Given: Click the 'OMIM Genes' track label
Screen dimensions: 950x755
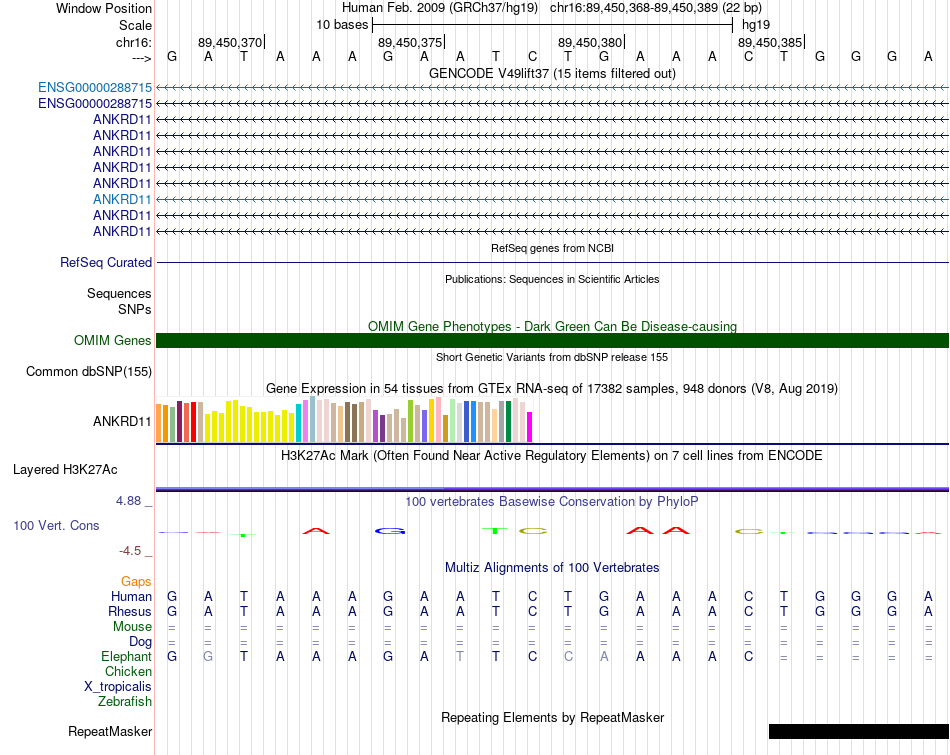Looking at the screenshot, I should [113, 341].
